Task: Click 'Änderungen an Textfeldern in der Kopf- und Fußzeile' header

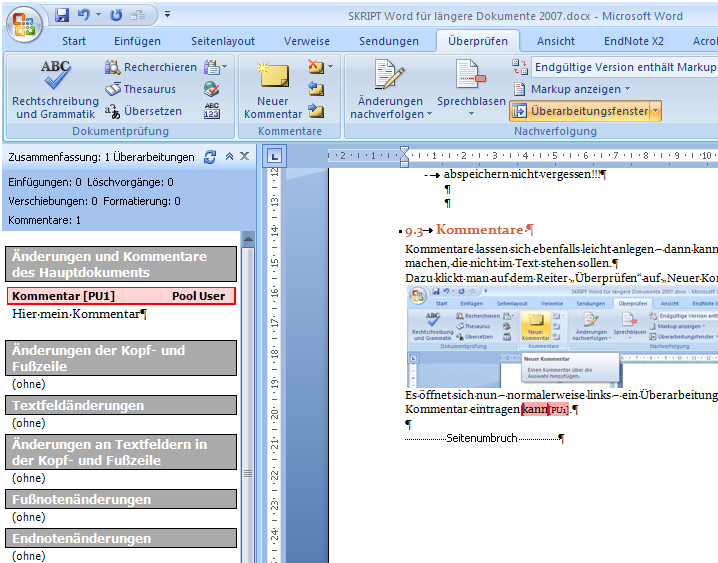Action: (x=121, y=452)
